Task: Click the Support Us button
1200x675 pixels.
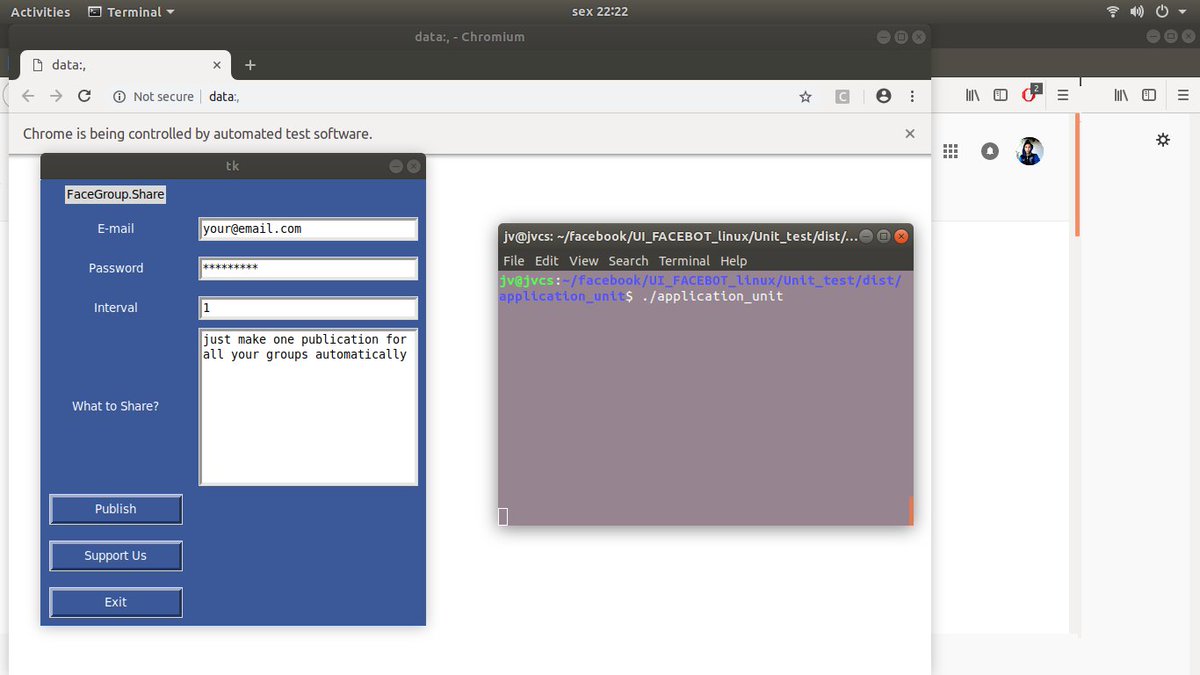Action: [x=116, y=556]
